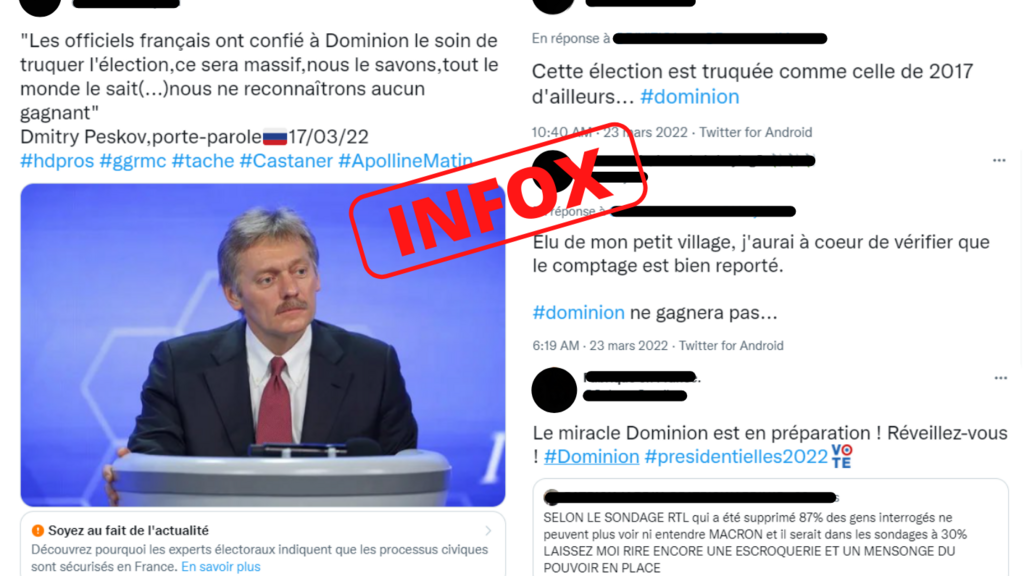Click the orange alert icon beside 'Soyez au fait'
Viewport: 1024px width, 576px height.
tap(38, 531)
